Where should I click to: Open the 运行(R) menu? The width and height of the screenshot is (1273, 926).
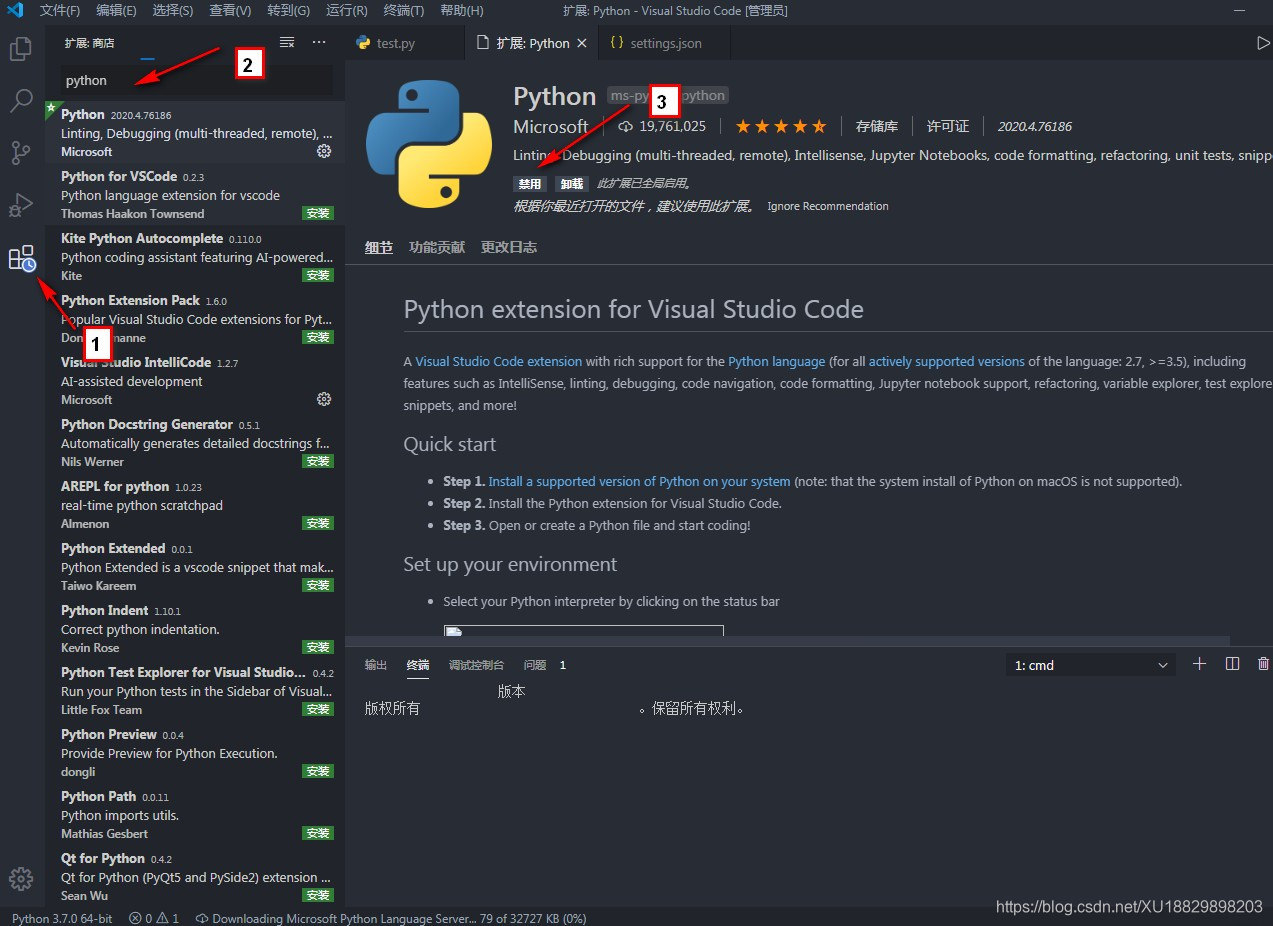click(346, 10)
